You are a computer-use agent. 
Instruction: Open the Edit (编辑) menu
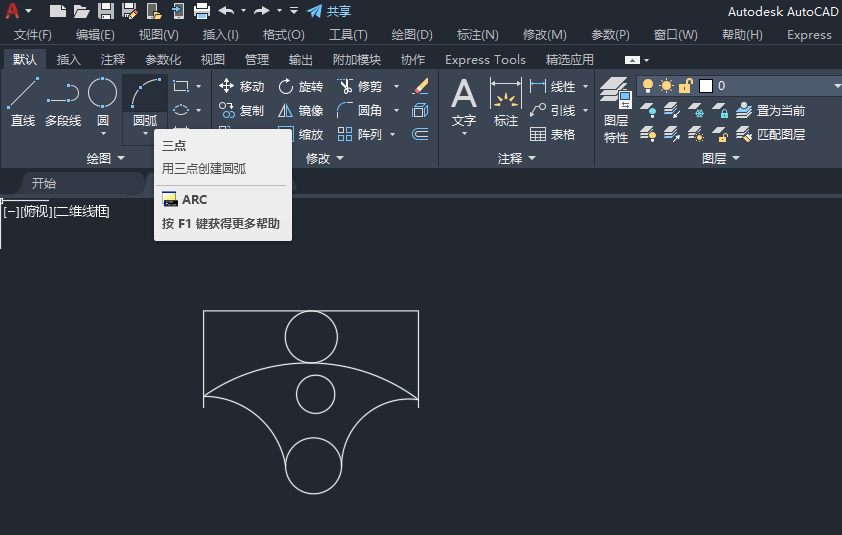point(95,35)
